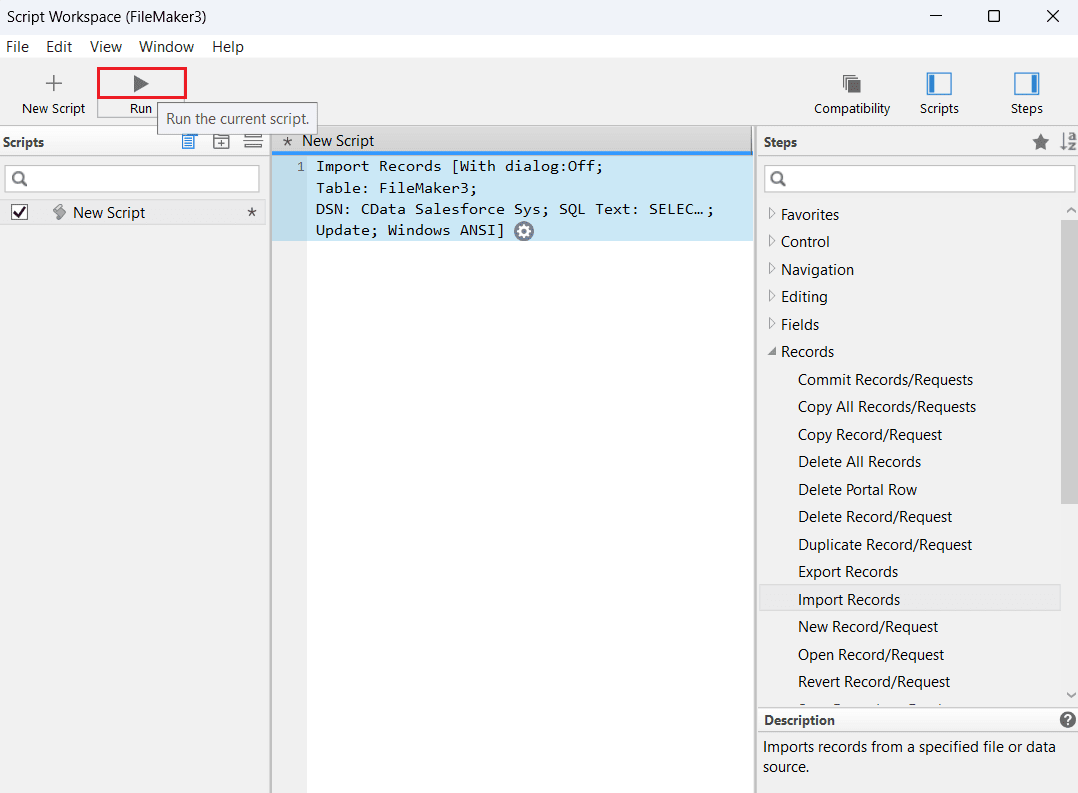Toggle the Steps pane toolbar icon

point(1026,84)
